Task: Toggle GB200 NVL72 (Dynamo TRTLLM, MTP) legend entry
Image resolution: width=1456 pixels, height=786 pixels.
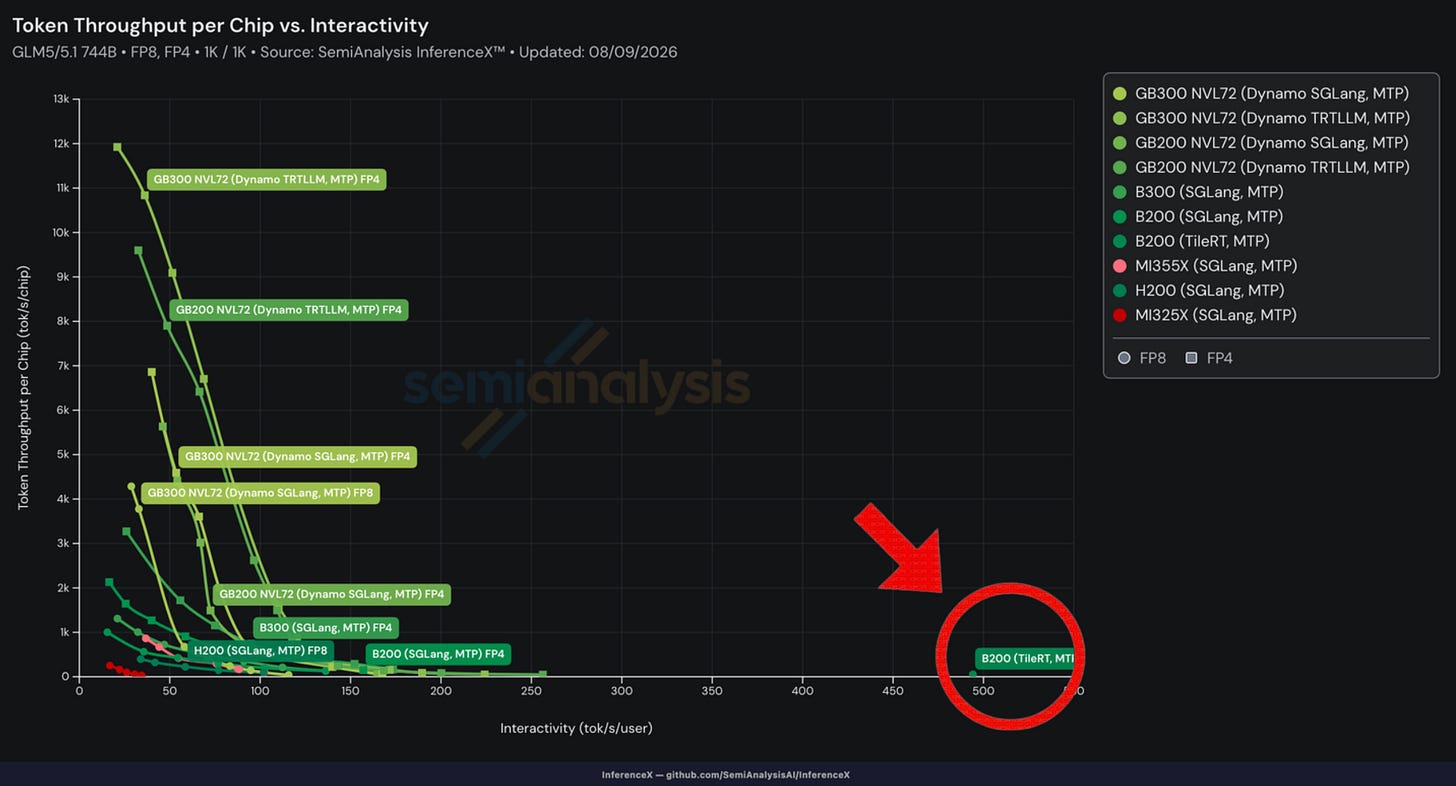Action: (1261, 167)
